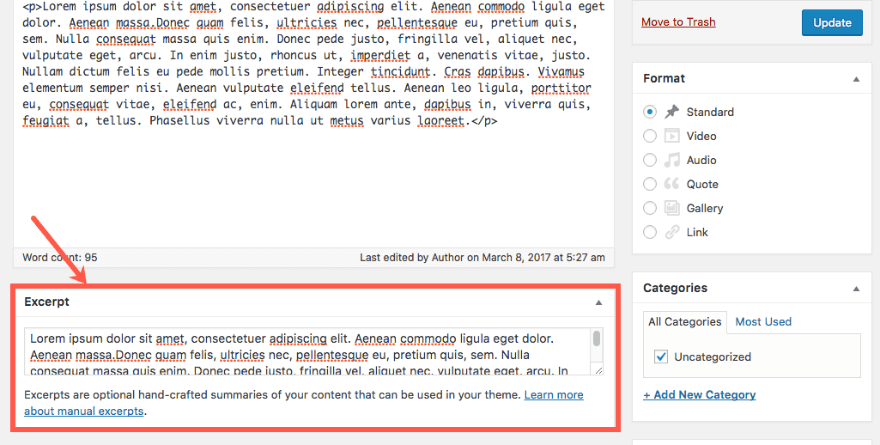Click the Video format icon

672,136
